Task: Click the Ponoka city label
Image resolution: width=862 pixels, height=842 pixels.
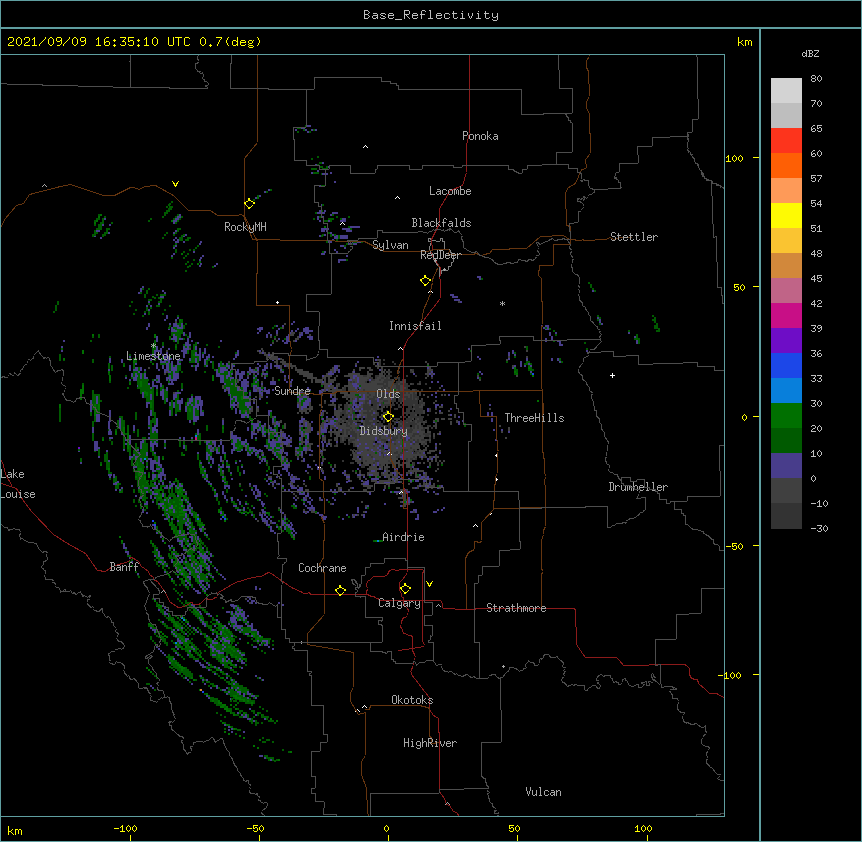Action: [x=480, y=136]
